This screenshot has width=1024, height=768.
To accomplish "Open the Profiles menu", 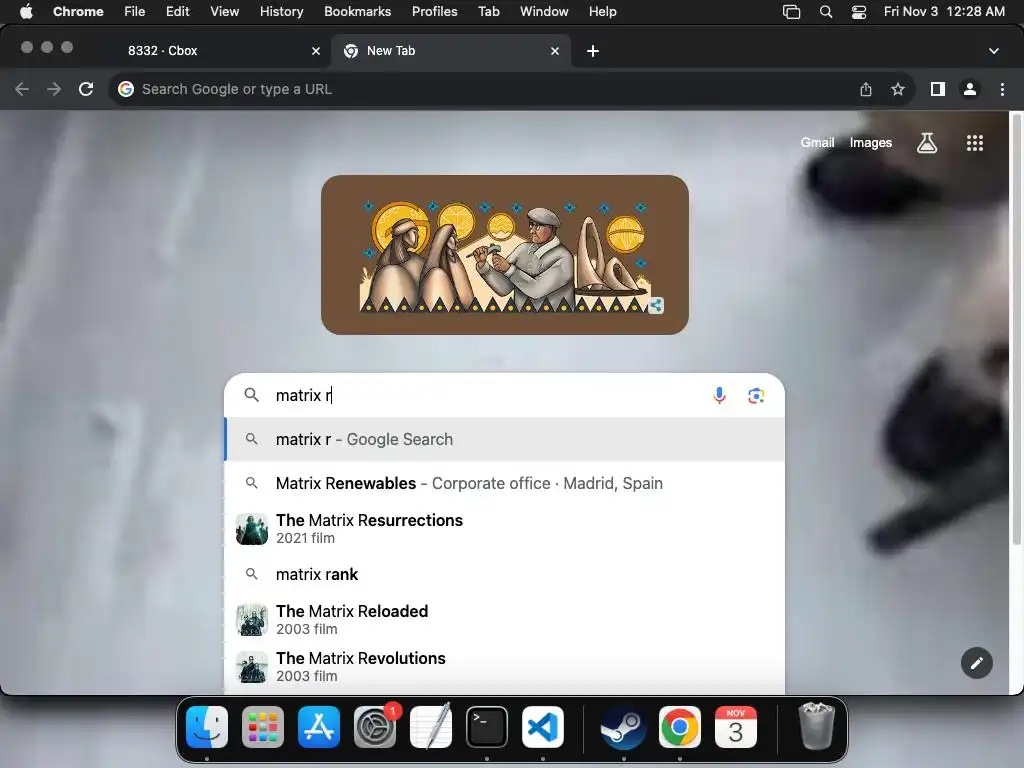I will pyautogui.click(x=434, y=11).
